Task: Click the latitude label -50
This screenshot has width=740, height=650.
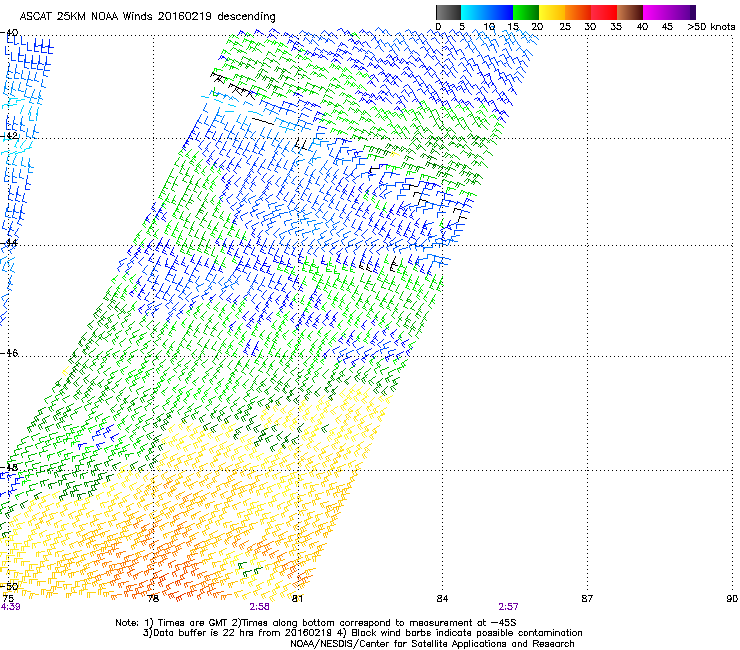Action: [9, 586]
